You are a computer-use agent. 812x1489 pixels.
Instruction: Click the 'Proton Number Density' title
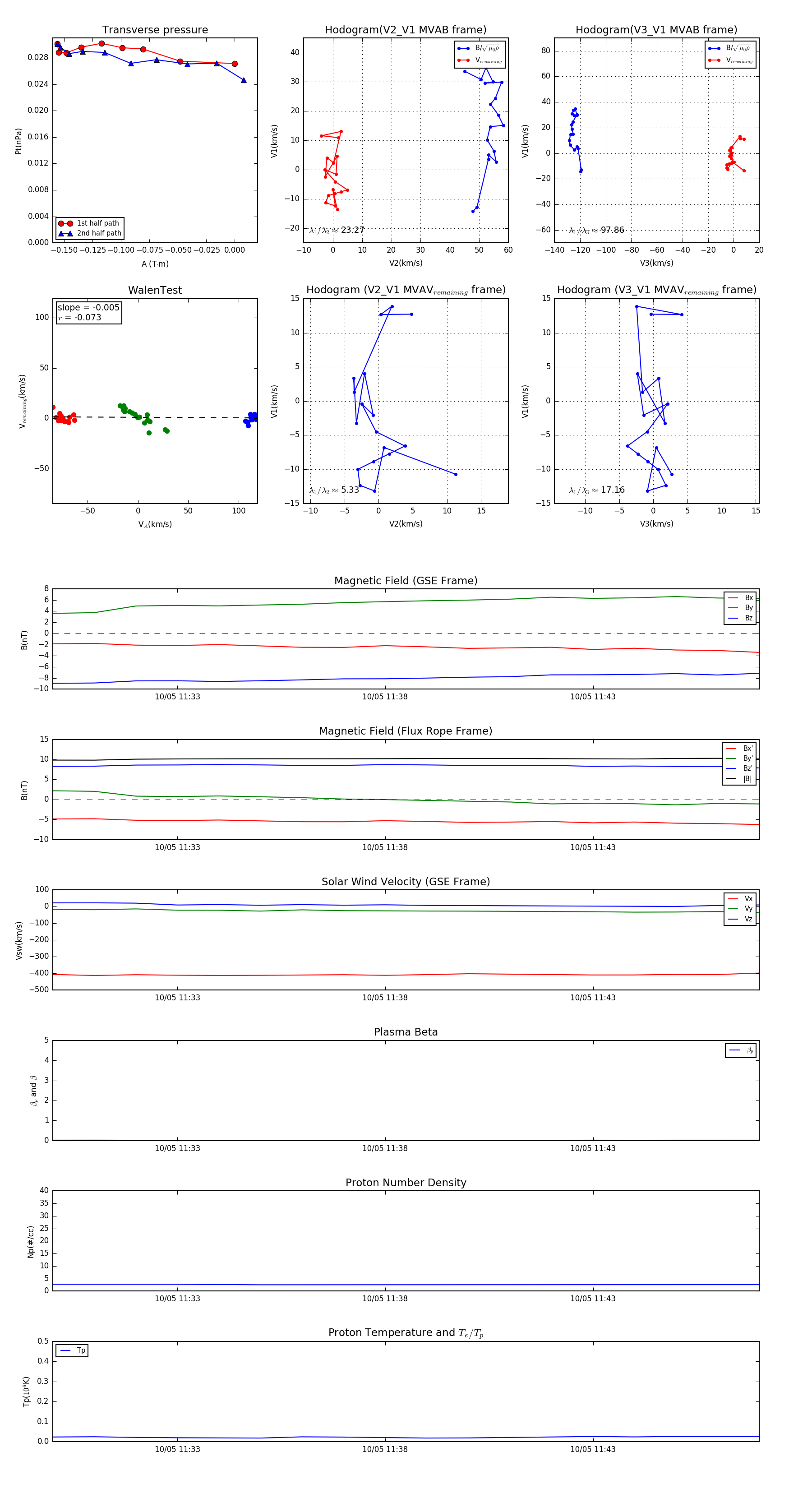click(406, 1183)
